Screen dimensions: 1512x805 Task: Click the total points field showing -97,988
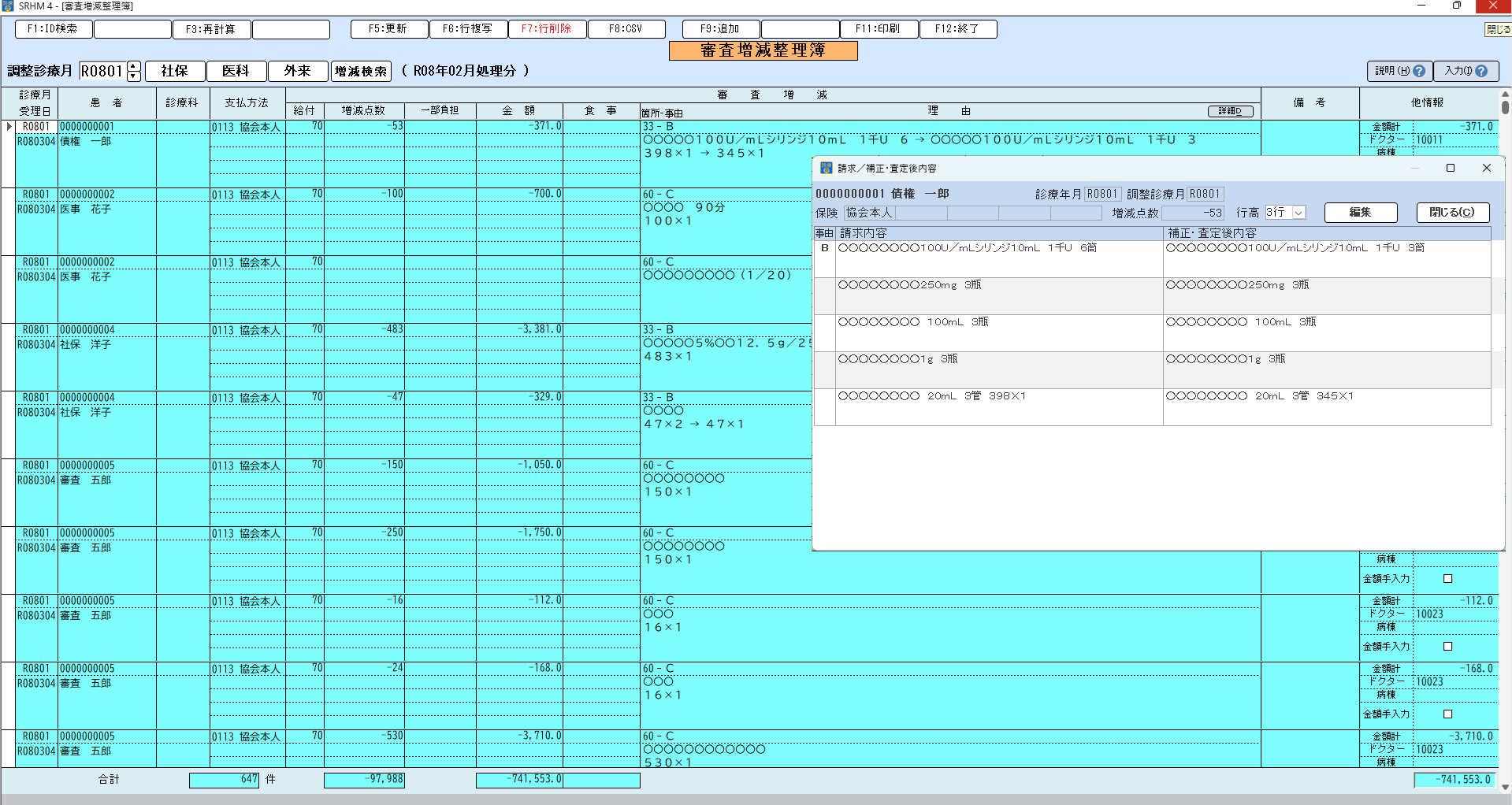(364, 780)
